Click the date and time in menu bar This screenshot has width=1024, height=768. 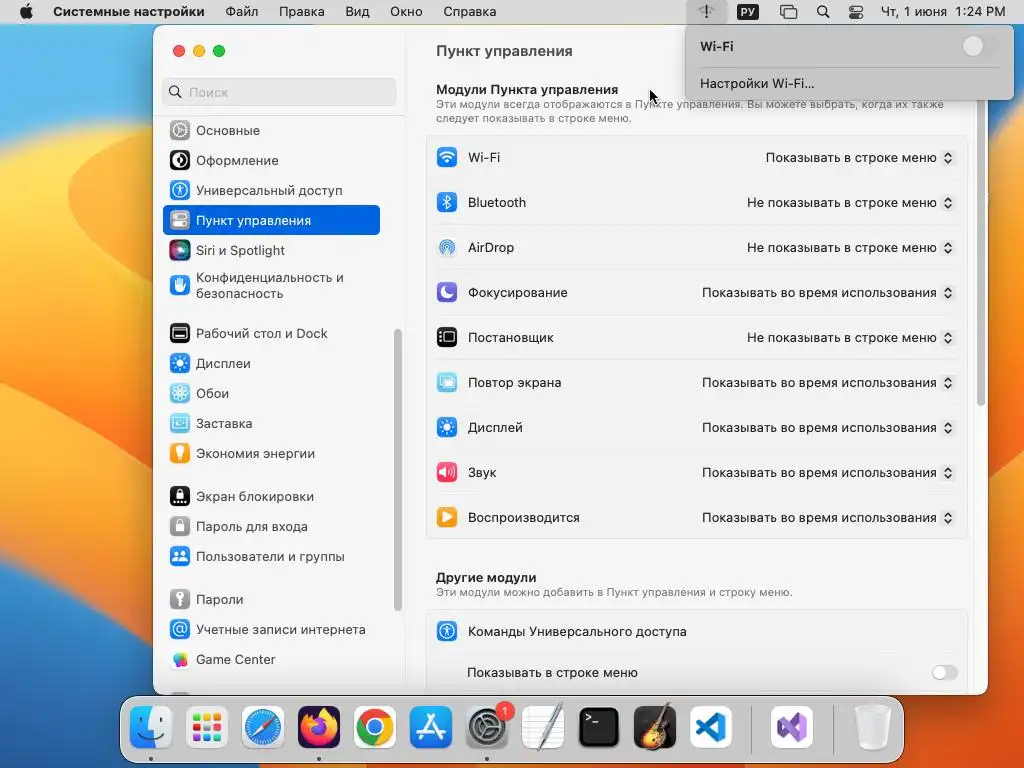[x=943, y=12]
